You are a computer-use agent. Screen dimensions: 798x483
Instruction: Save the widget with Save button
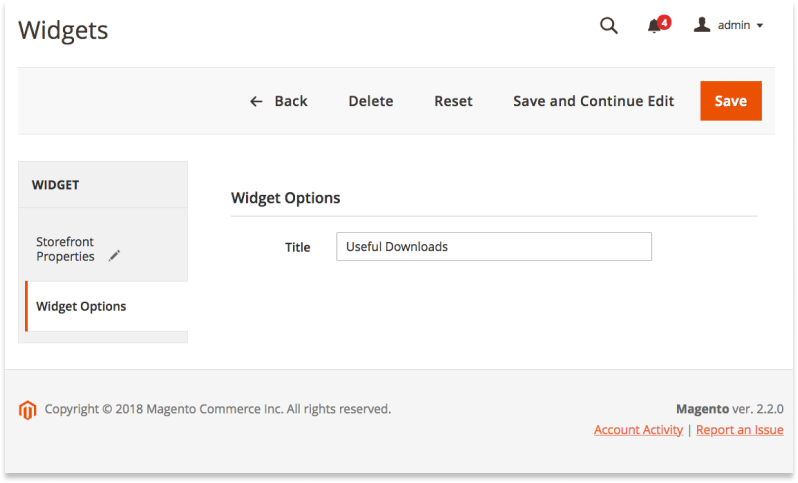coord(730,101)
